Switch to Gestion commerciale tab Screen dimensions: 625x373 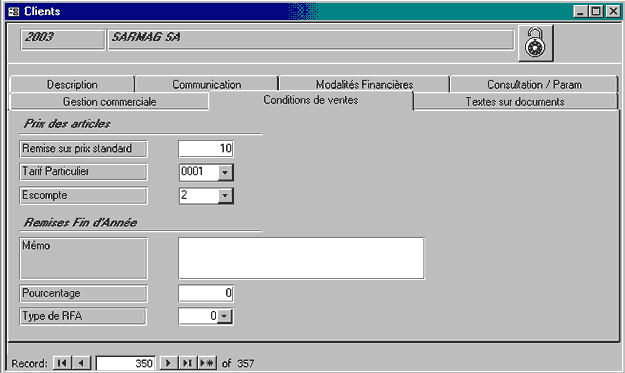[x=109, y=101]
